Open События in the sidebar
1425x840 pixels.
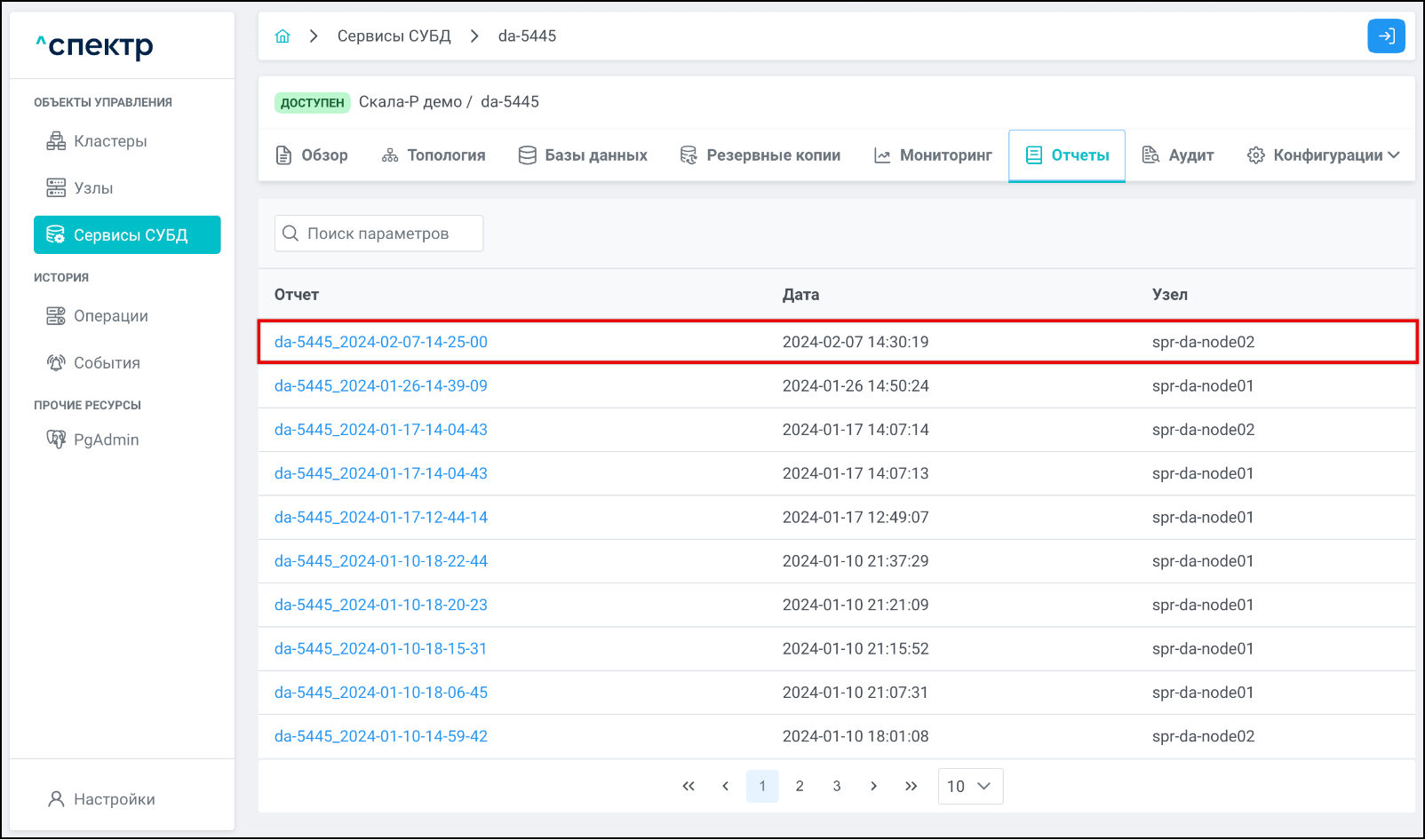107,363
